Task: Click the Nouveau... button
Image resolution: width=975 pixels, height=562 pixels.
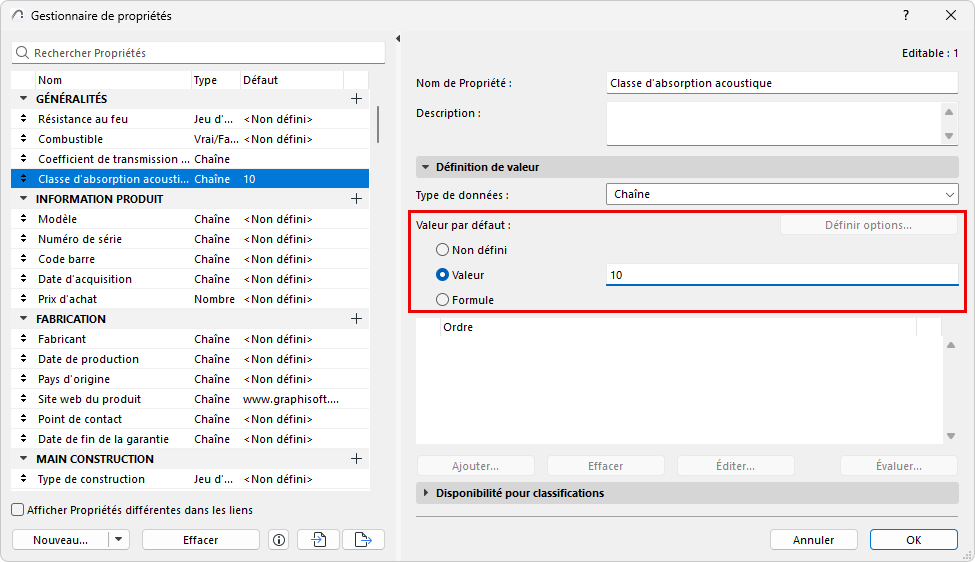Action: [60, 540]
